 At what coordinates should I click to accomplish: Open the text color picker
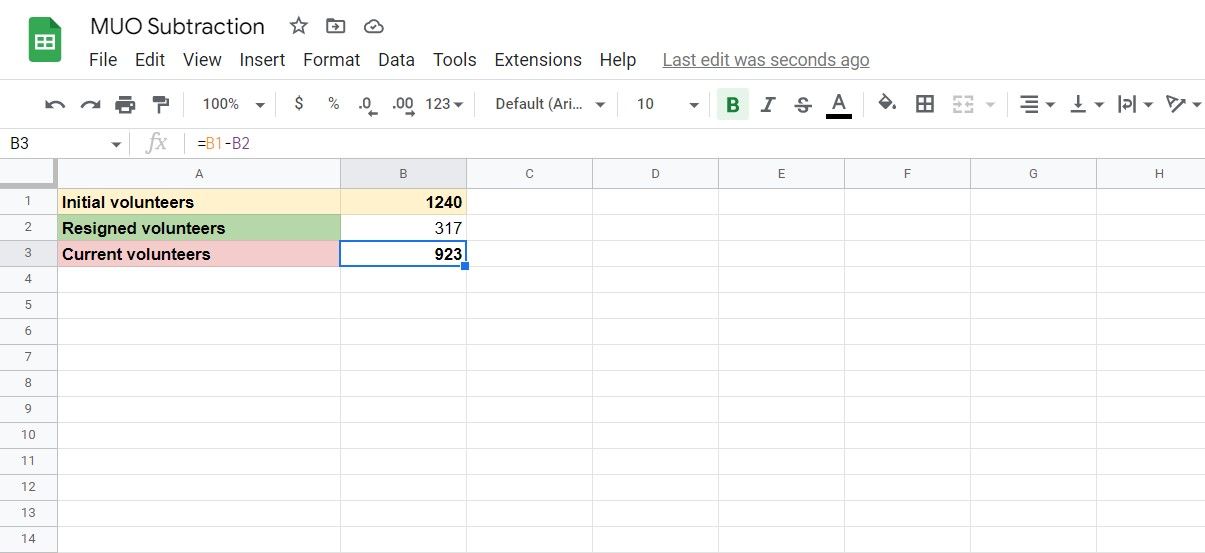pyautogui.click(x=839, y=104)
